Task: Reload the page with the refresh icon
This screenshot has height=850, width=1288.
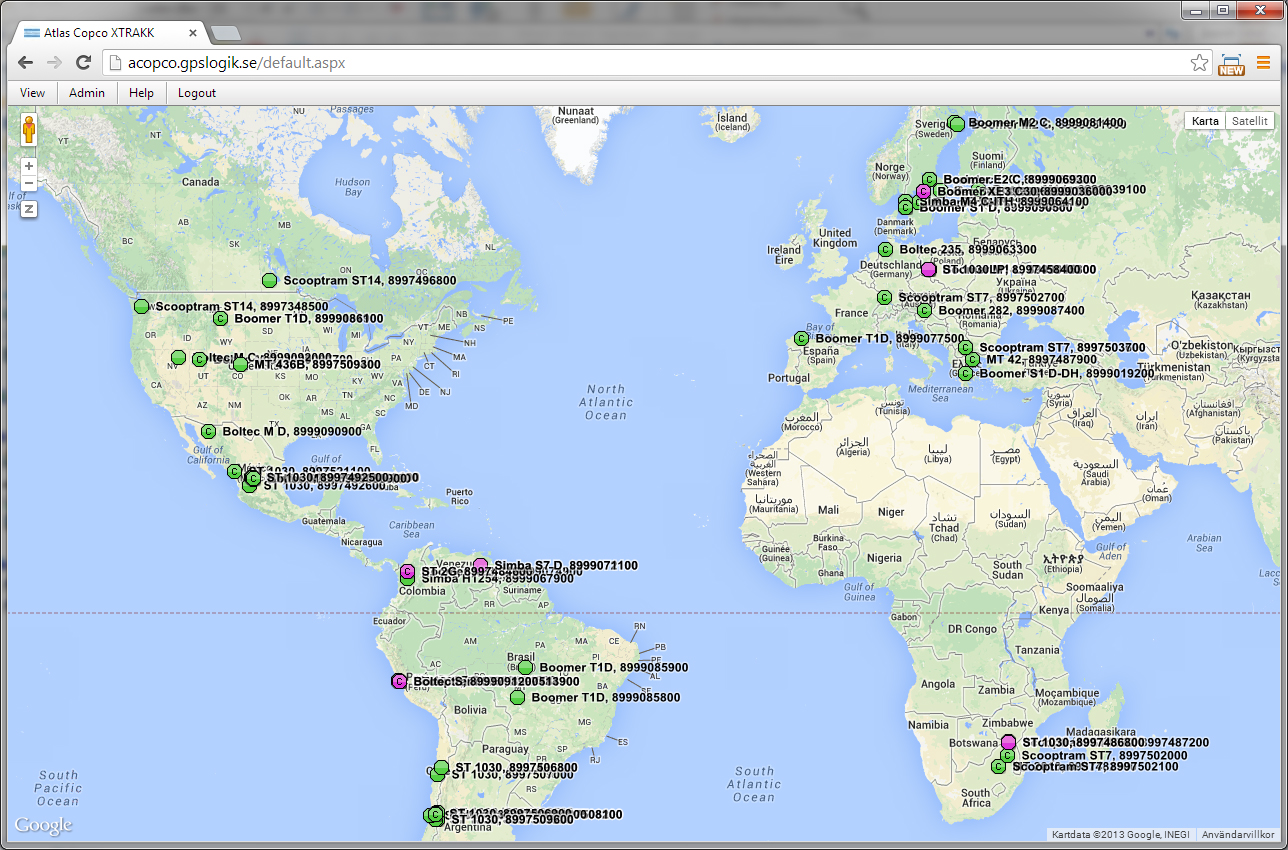Action: (x=84, y=63)
